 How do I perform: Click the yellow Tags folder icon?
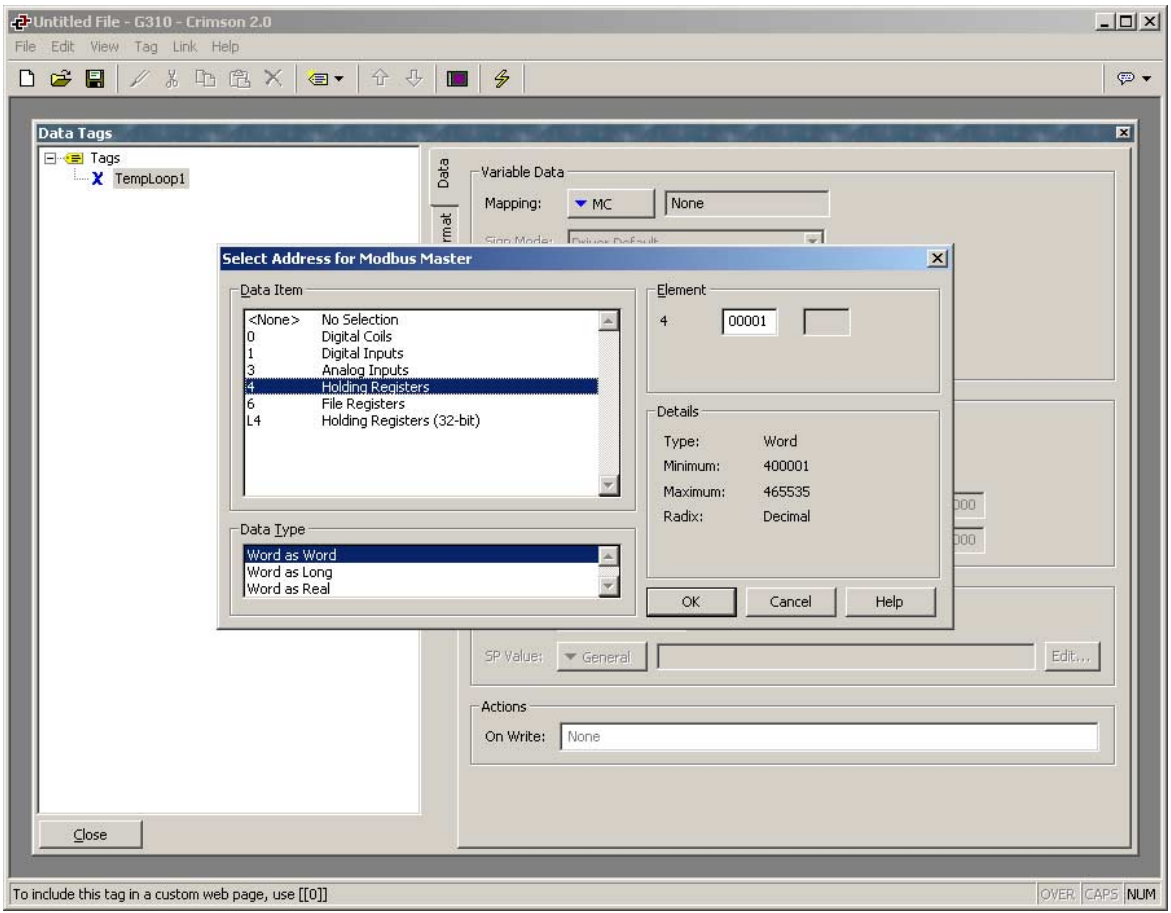click(74, 158)
